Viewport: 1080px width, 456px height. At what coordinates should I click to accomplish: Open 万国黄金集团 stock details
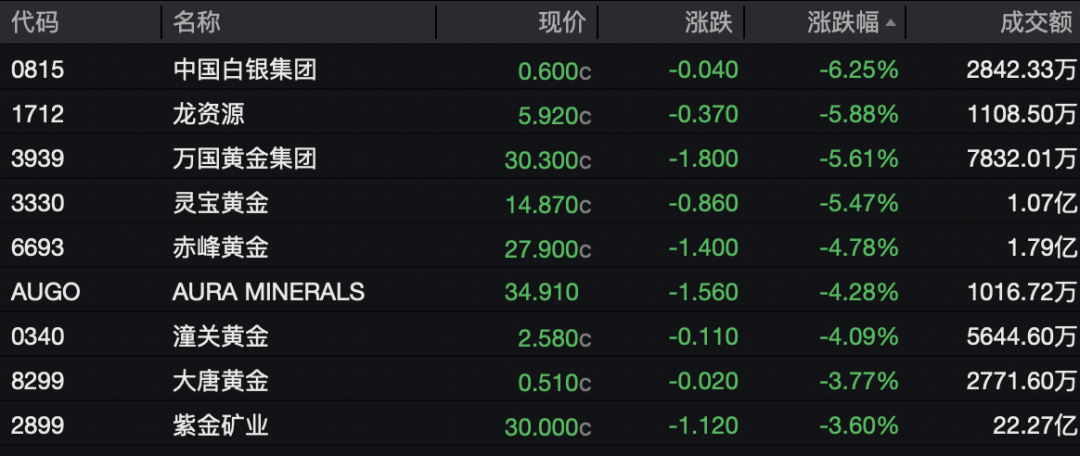pyautogui.click(x=245, y=159)
